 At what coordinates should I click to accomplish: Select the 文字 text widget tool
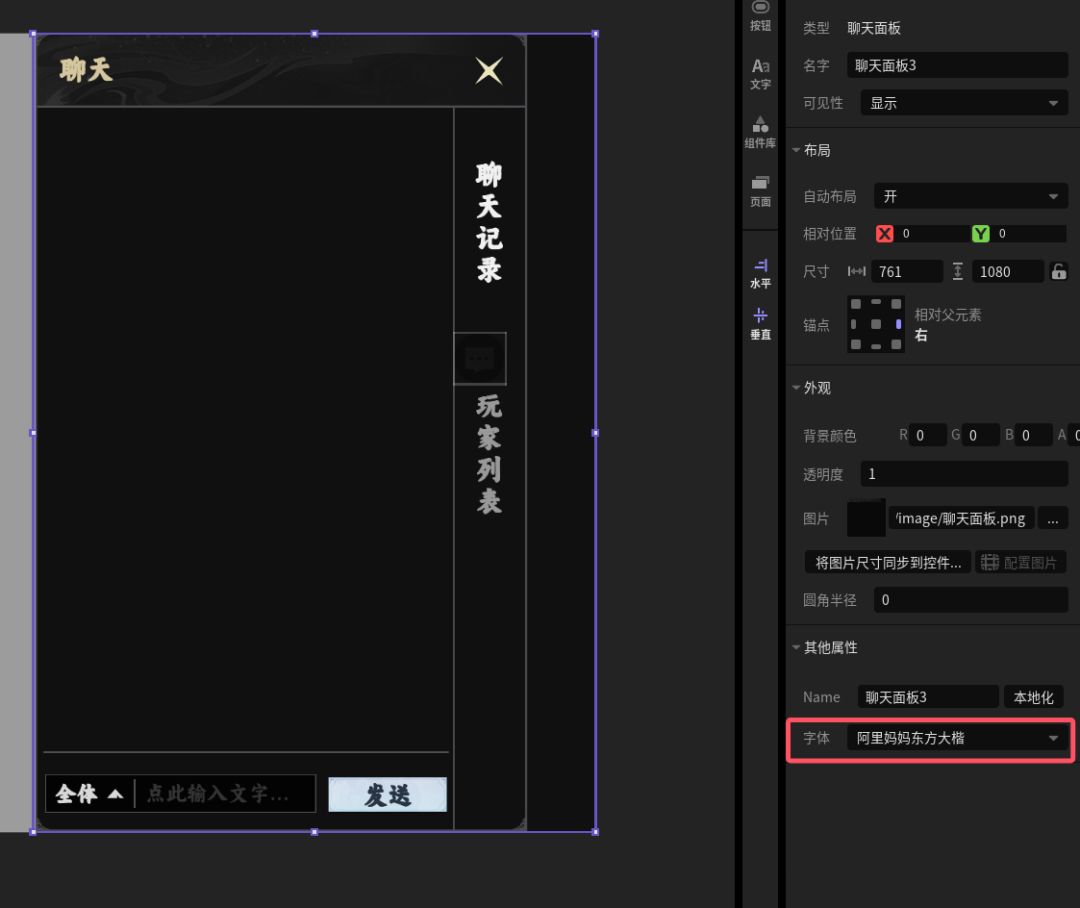coord(760,74)
